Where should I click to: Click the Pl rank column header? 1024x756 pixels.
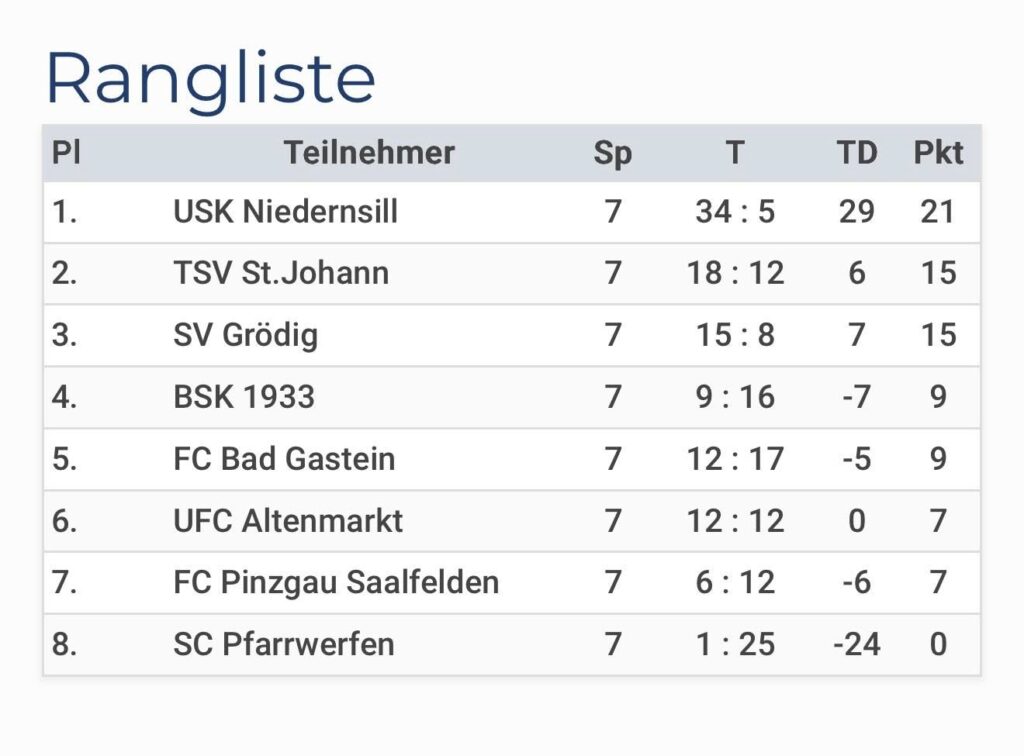tap(66, 153)
